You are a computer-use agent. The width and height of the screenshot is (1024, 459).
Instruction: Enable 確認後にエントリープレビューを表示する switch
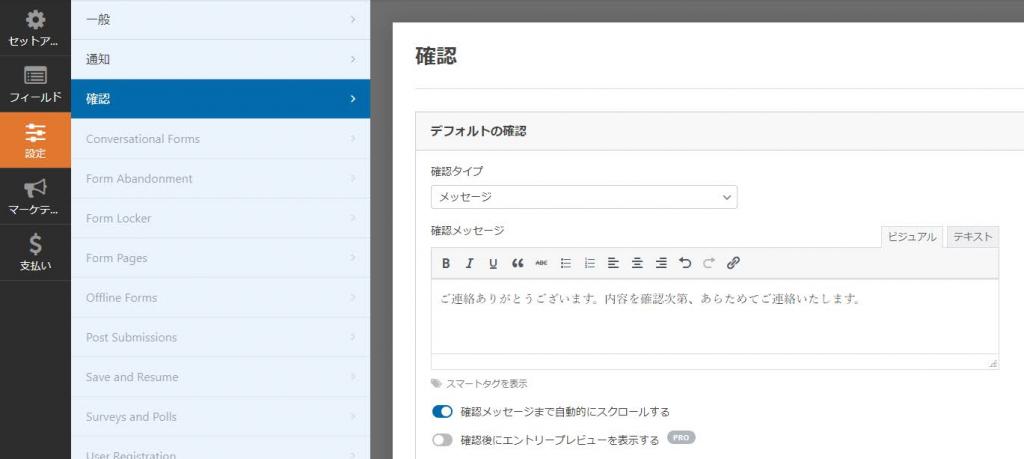point(442,440)
